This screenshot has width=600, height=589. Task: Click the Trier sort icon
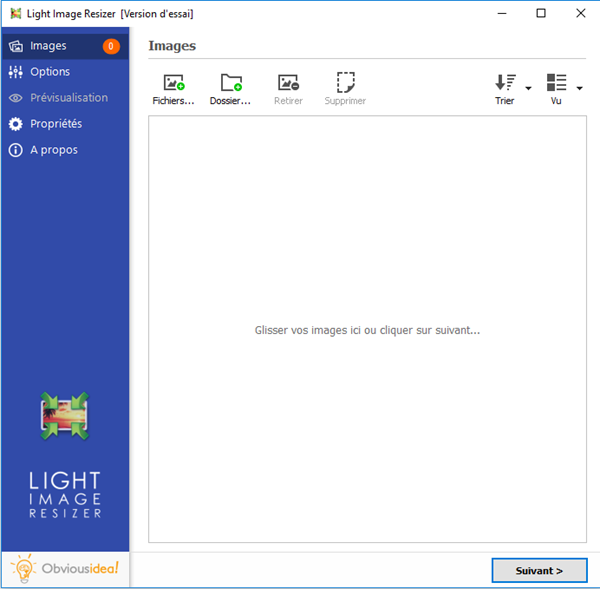(x=505, y=82)
